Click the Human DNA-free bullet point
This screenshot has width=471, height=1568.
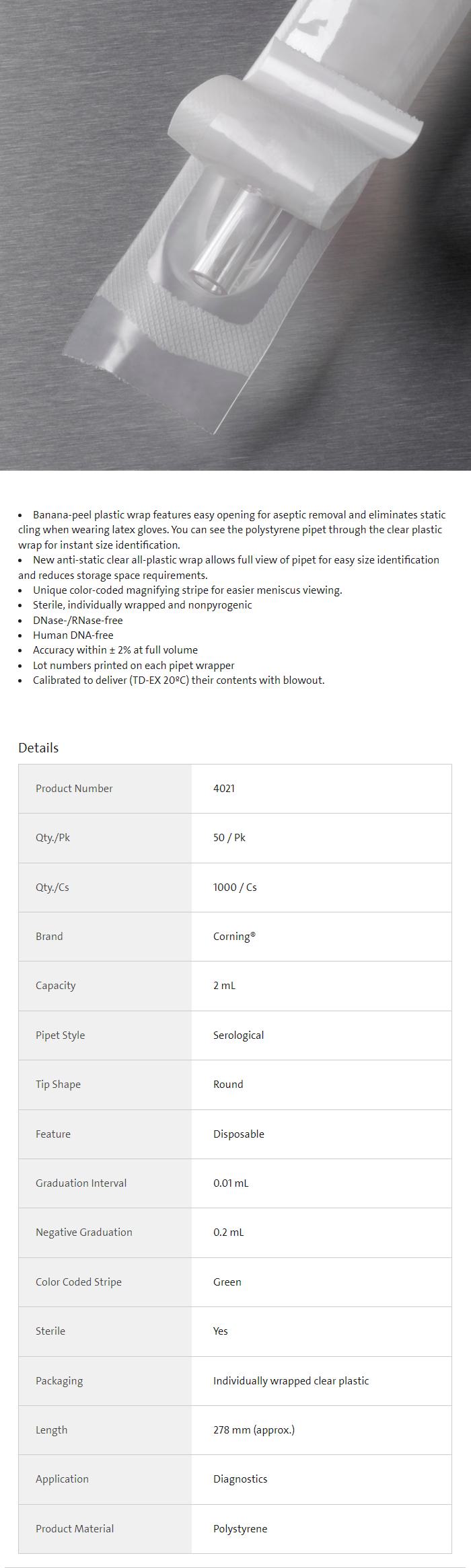point(73,635)
